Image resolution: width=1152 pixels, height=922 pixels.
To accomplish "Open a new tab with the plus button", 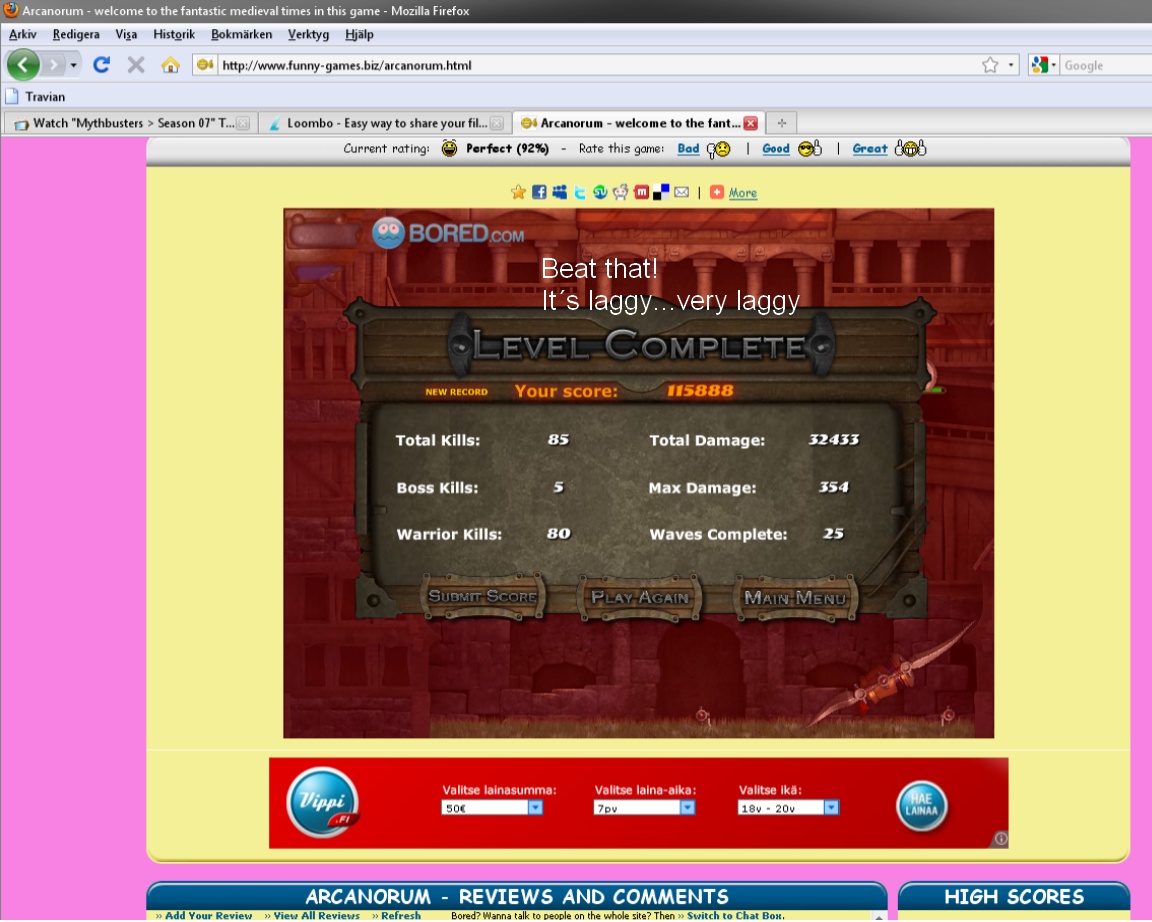I will (x=782, y=123).
